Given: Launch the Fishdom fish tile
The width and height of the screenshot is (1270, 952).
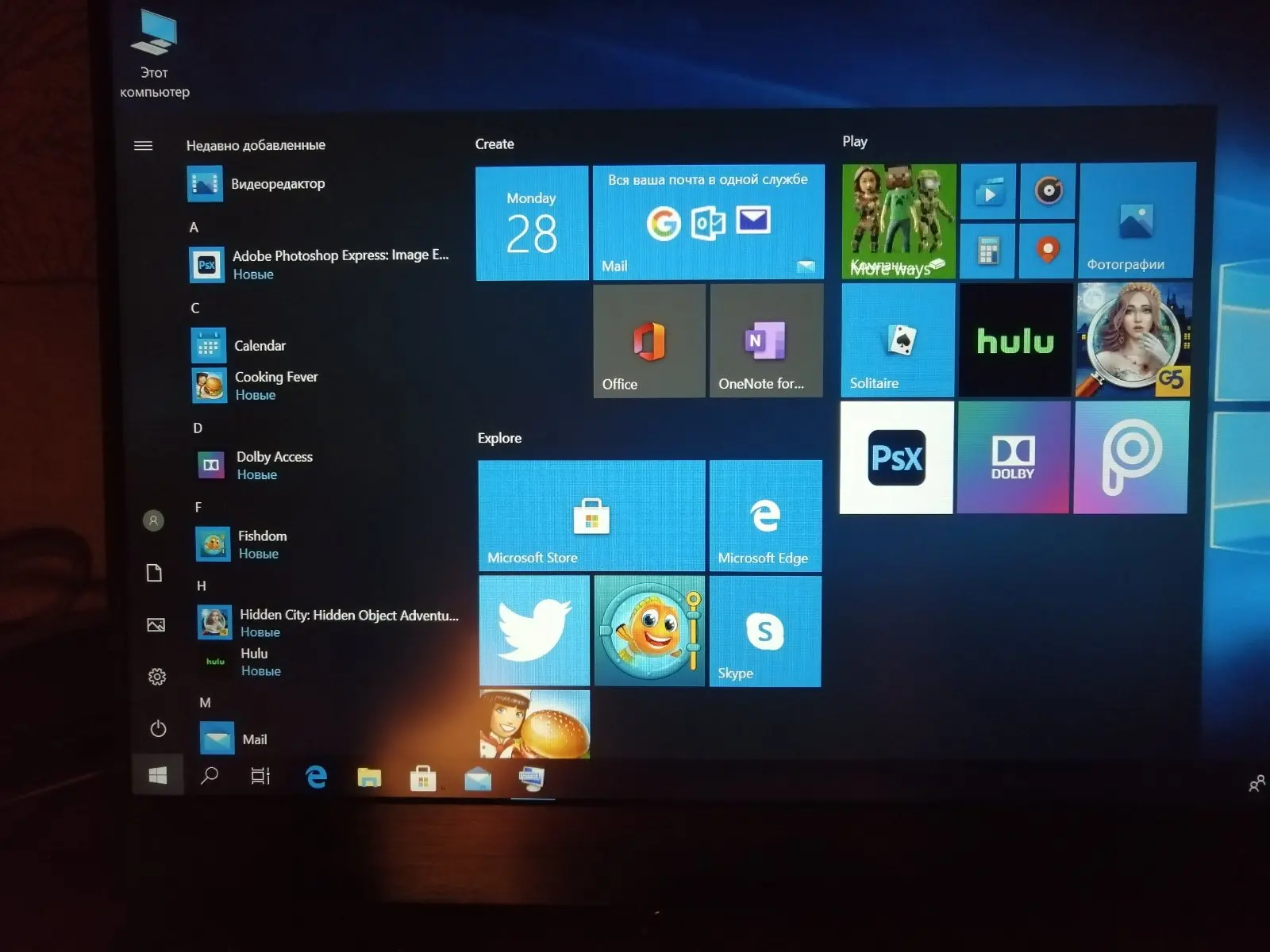Looking at the screenshot, I should (x=649, y=631).
